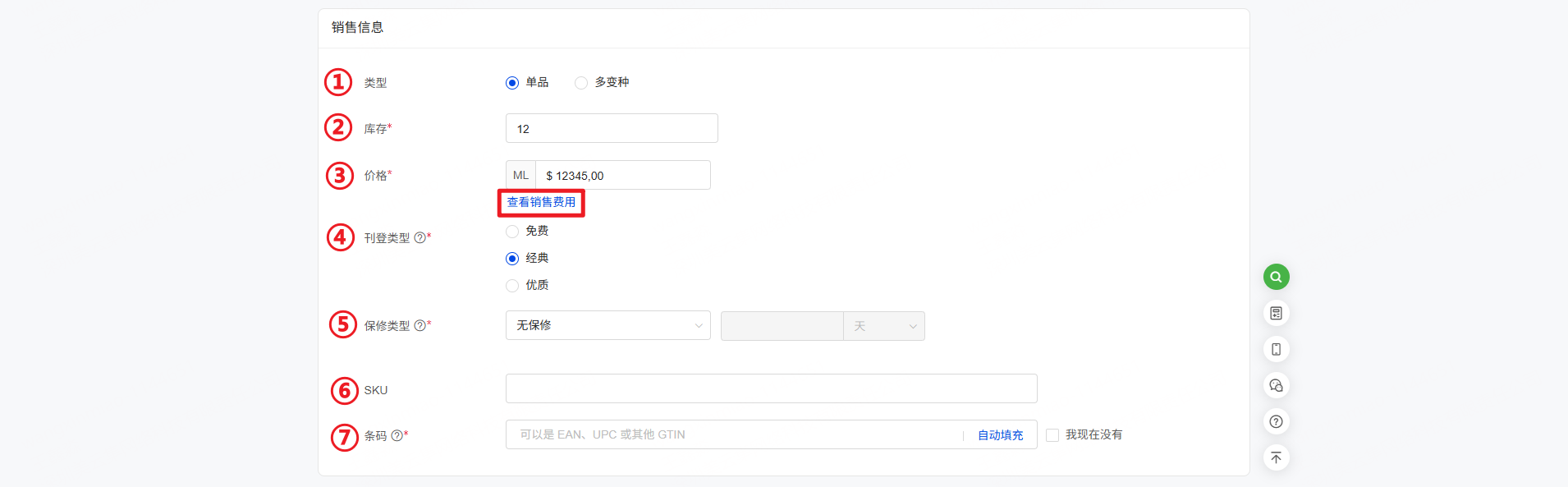Open the green search tool in the sidebar

point(1275,277)
